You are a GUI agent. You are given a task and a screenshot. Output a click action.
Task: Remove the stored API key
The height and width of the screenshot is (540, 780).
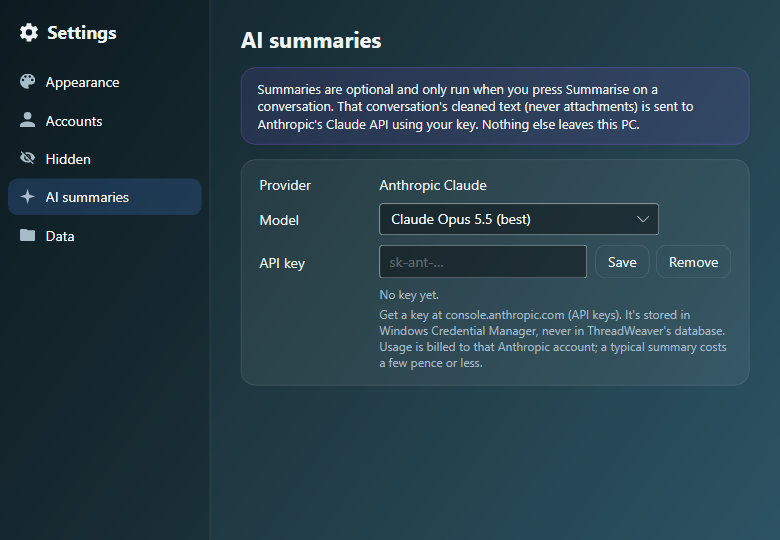pos(693,262)
